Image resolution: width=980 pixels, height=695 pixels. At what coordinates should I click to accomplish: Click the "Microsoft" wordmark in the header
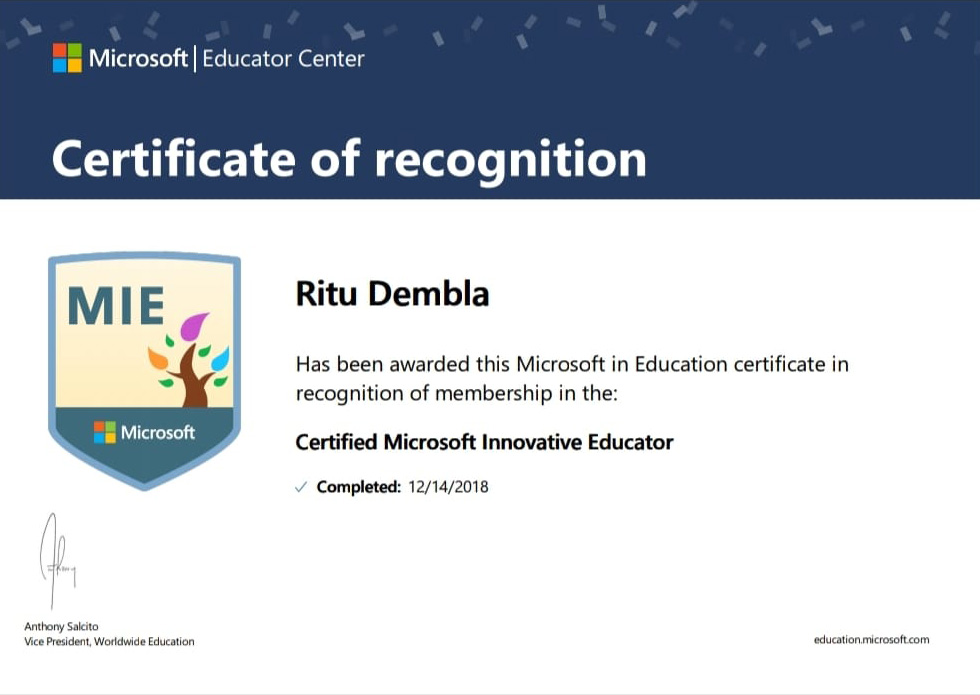pos(138,58)
